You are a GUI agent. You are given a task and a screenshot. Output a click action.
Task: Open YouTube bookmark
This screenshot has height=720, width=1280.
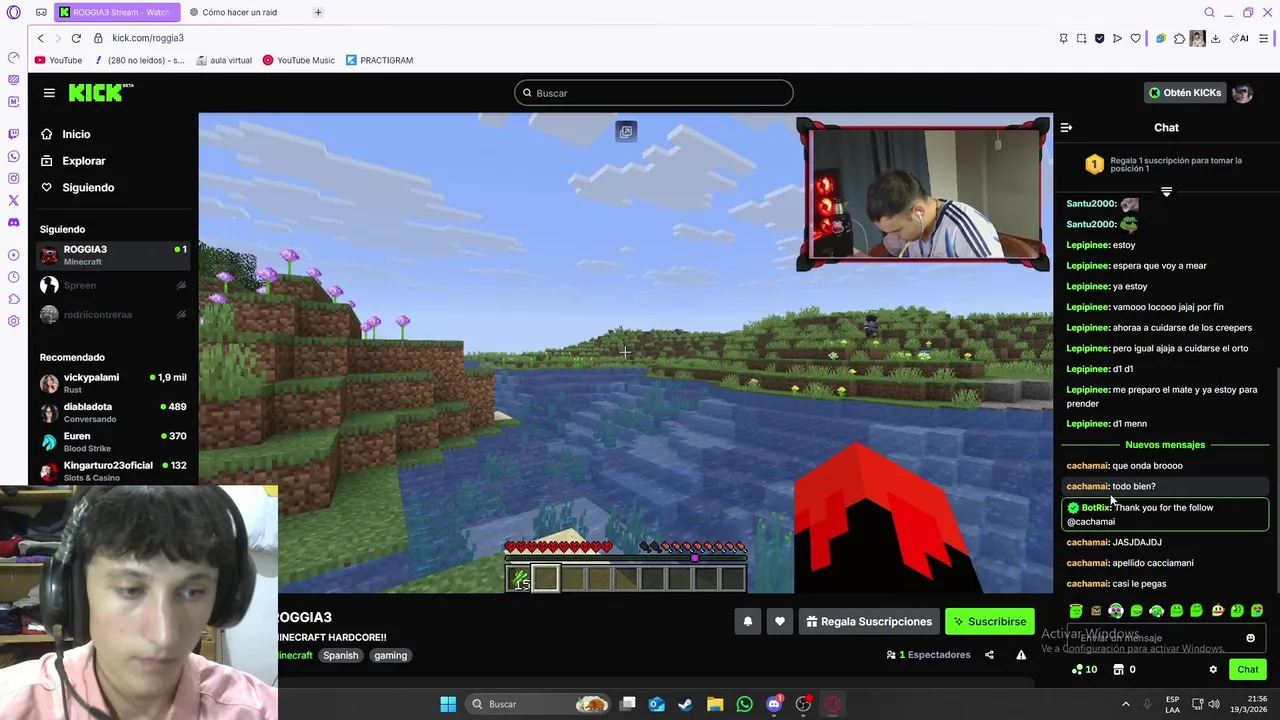(x=58, y=60)
